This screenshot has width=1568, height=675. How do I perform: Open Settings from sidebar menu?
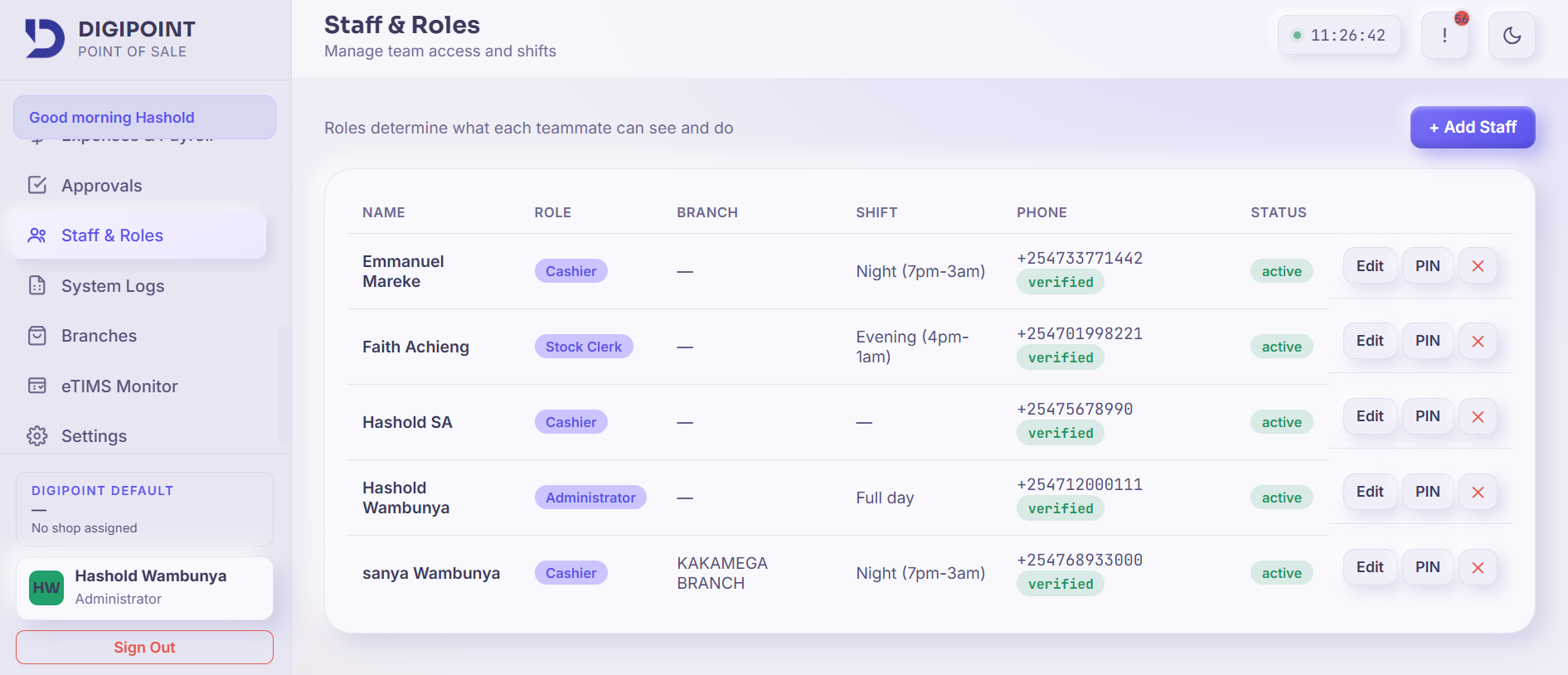coord(138,436)
